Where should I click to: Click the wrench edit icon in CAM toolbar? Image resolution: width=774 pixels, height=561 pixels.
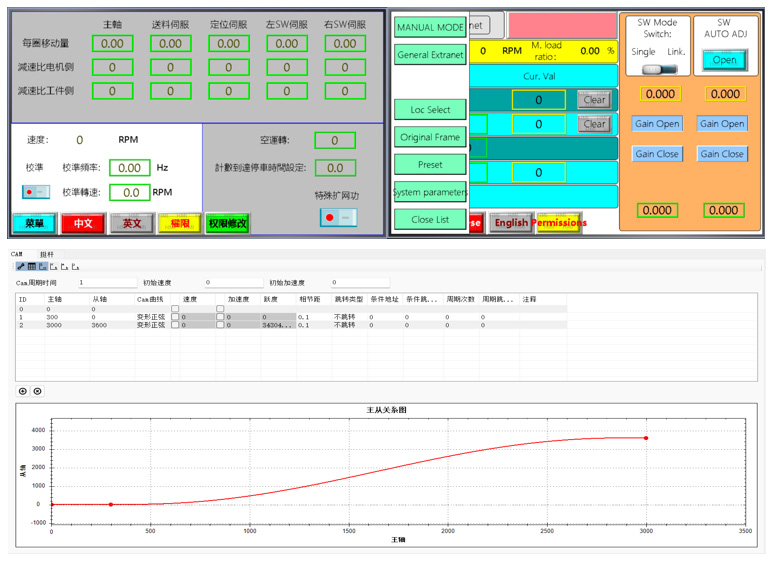(x=22, y=267)
